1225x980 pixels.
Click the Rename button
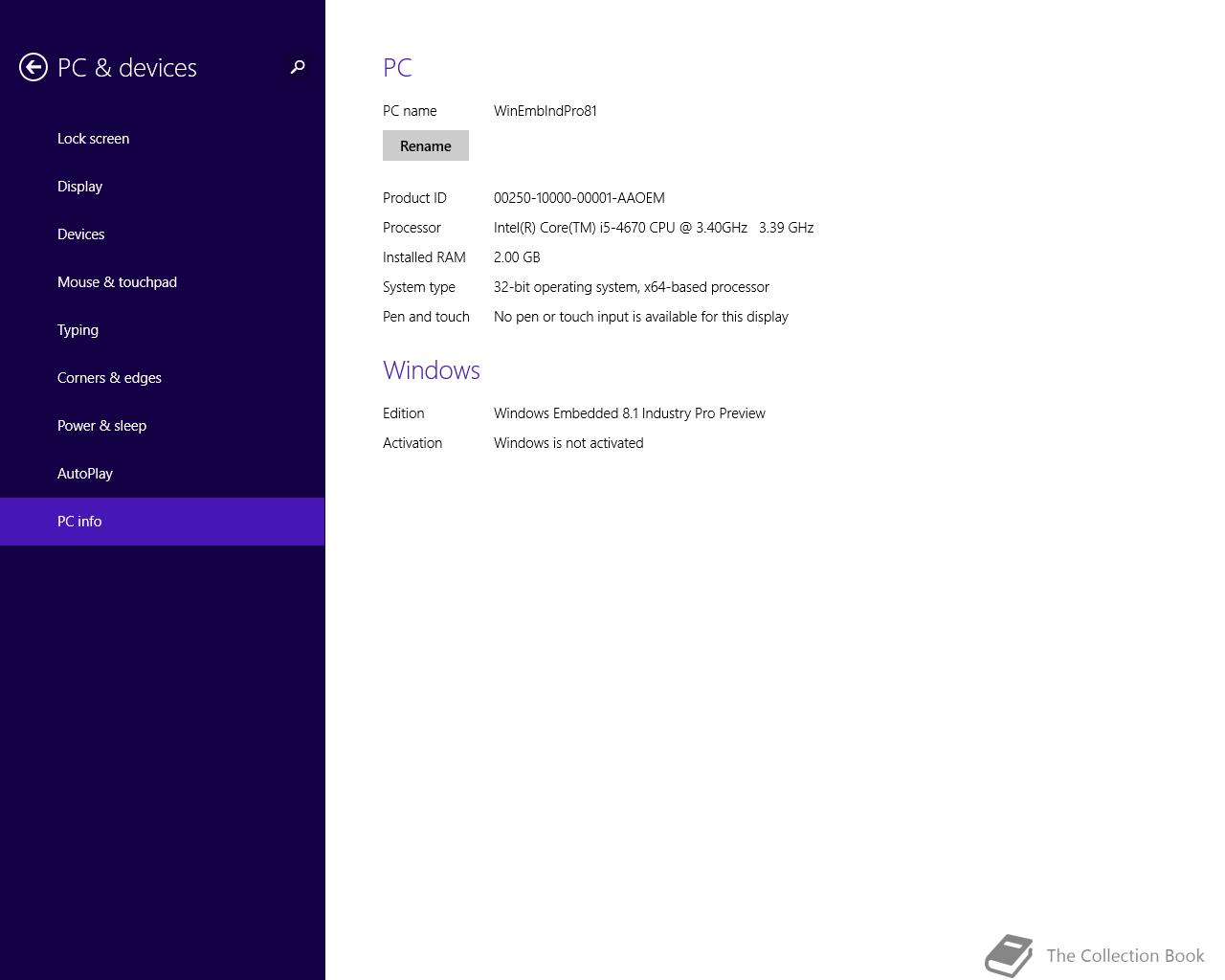[426, 145]
